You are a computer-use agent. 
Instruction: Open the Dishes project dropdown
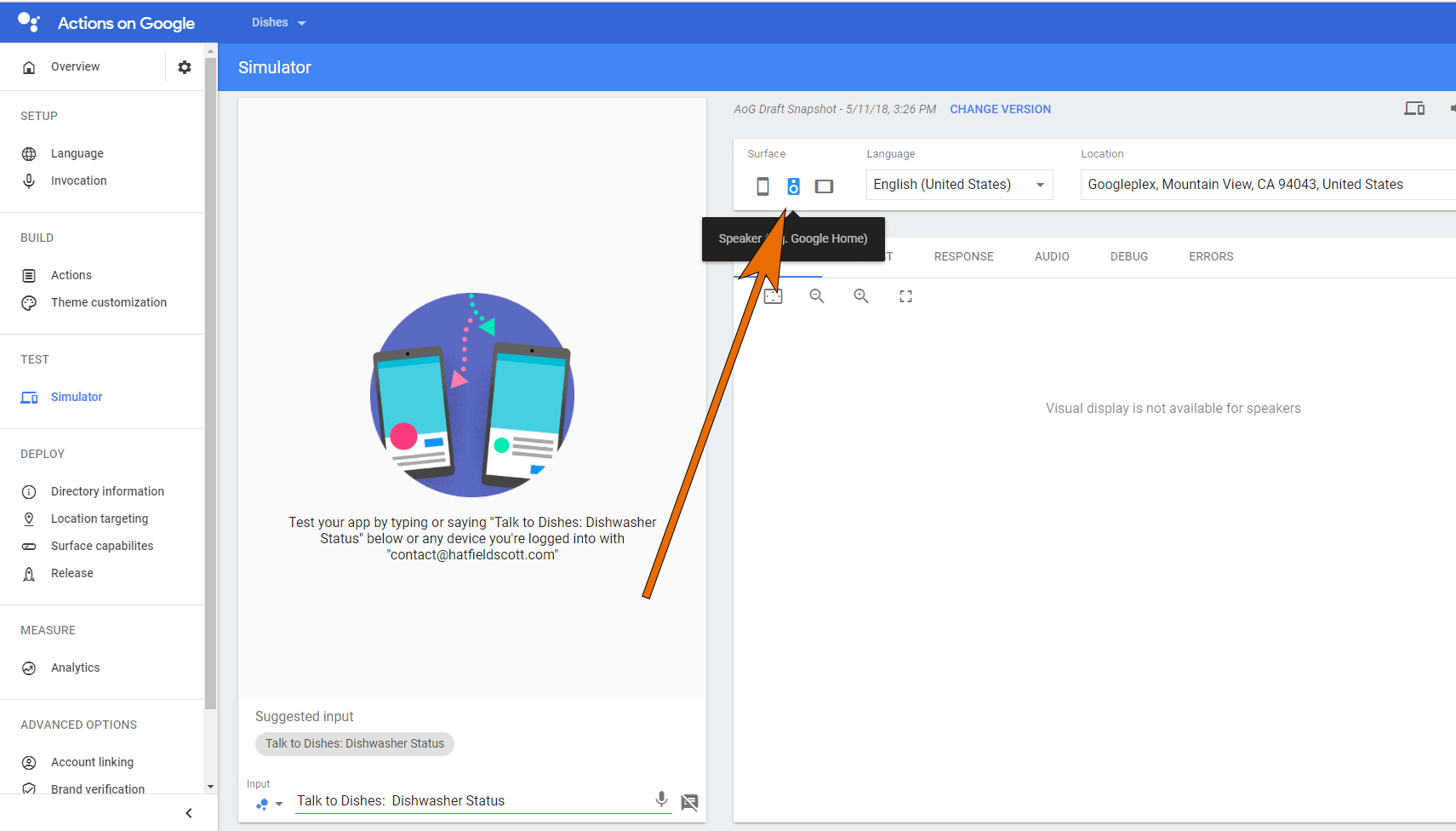[278, 22]
